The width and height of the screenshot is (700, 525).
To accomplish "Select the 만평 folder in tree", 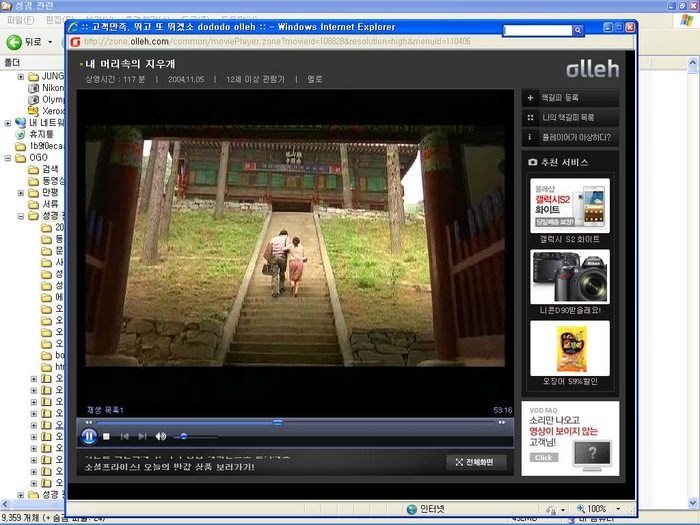I will [x=43, y=192].
